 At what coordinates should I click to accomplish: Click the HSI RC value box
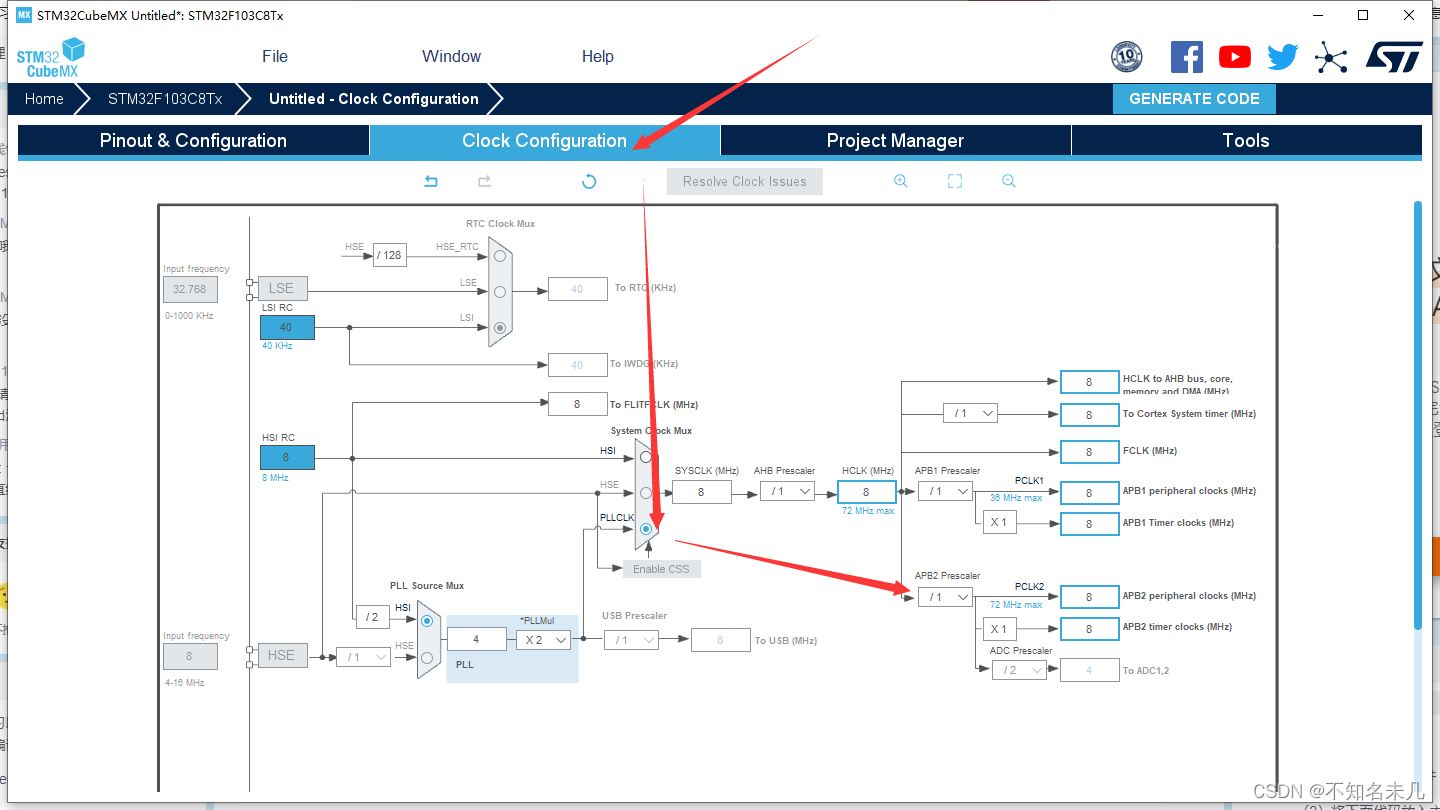tap(287, 457)
